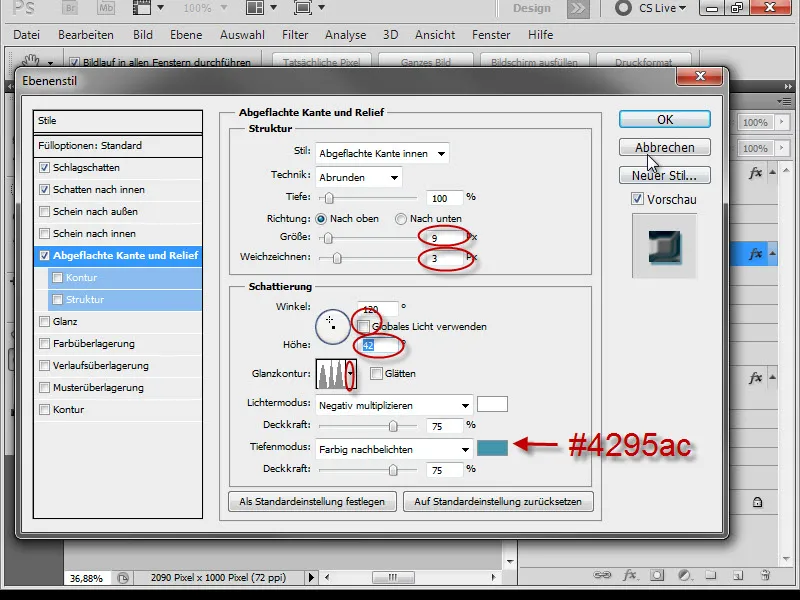Click the new adjustment layer half-circle icon
The height and width of the screenshot is (600, 800).
[684, 575]
